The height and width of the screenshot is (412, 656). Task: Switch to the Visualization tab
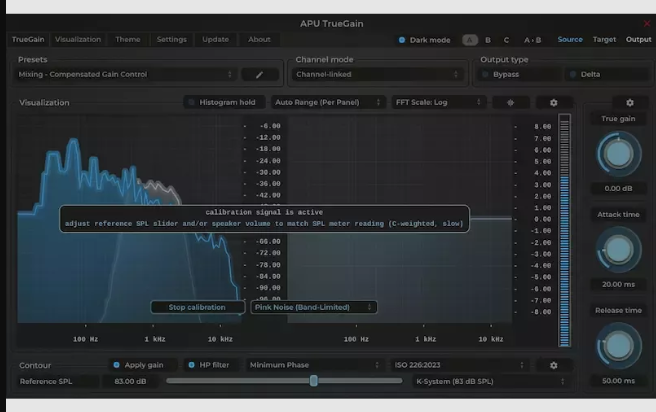pos(78,39)
